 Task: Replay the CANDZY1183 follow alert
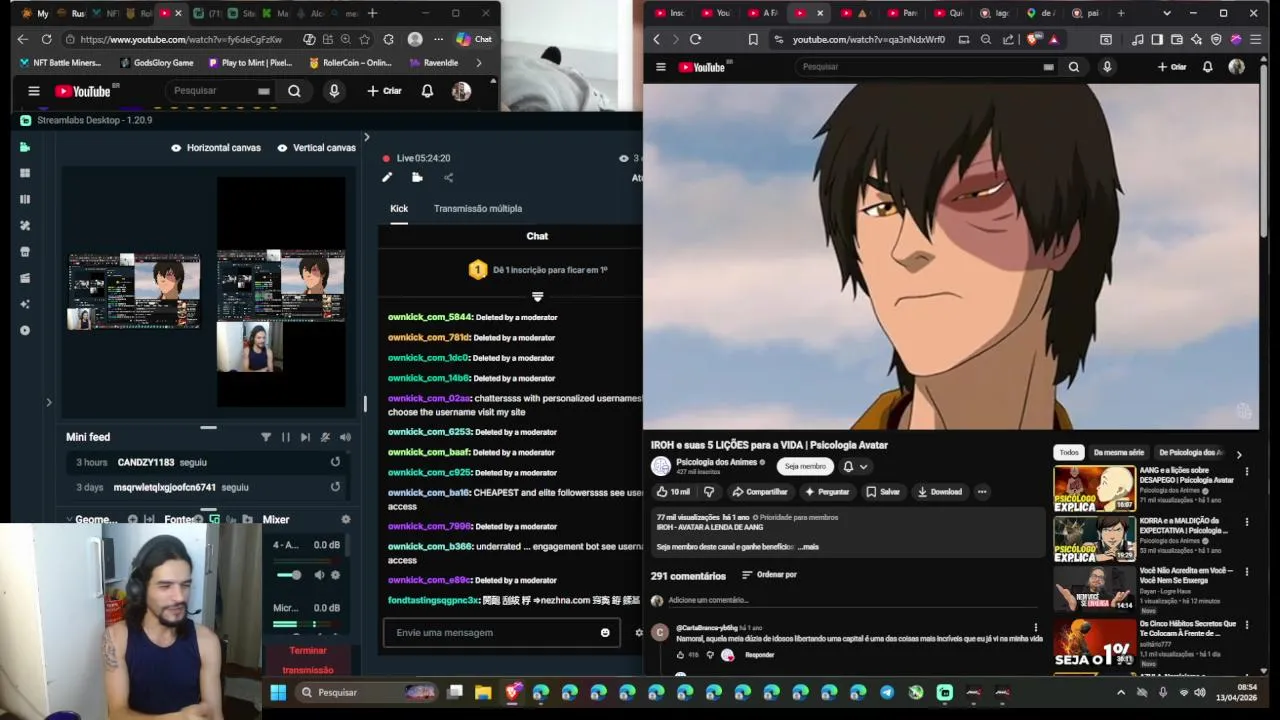pyautogui.click(x=335, y=462)
